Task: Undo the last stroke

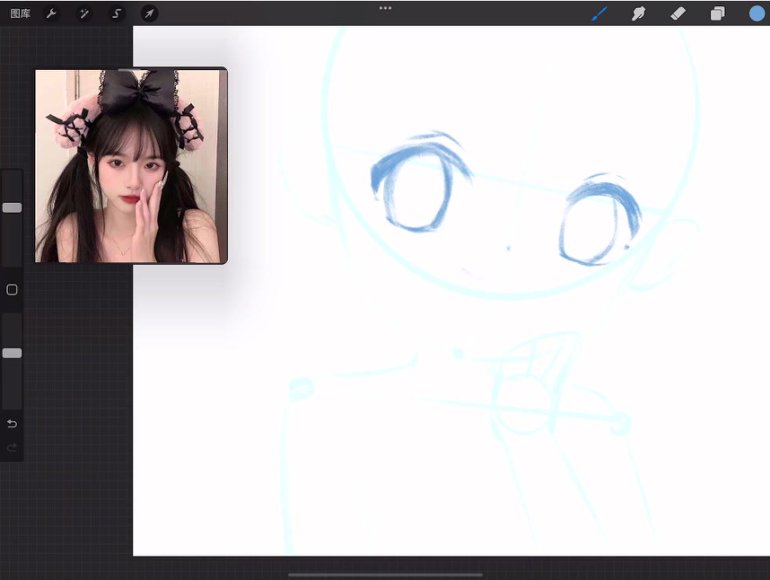Action: [12, 424]
